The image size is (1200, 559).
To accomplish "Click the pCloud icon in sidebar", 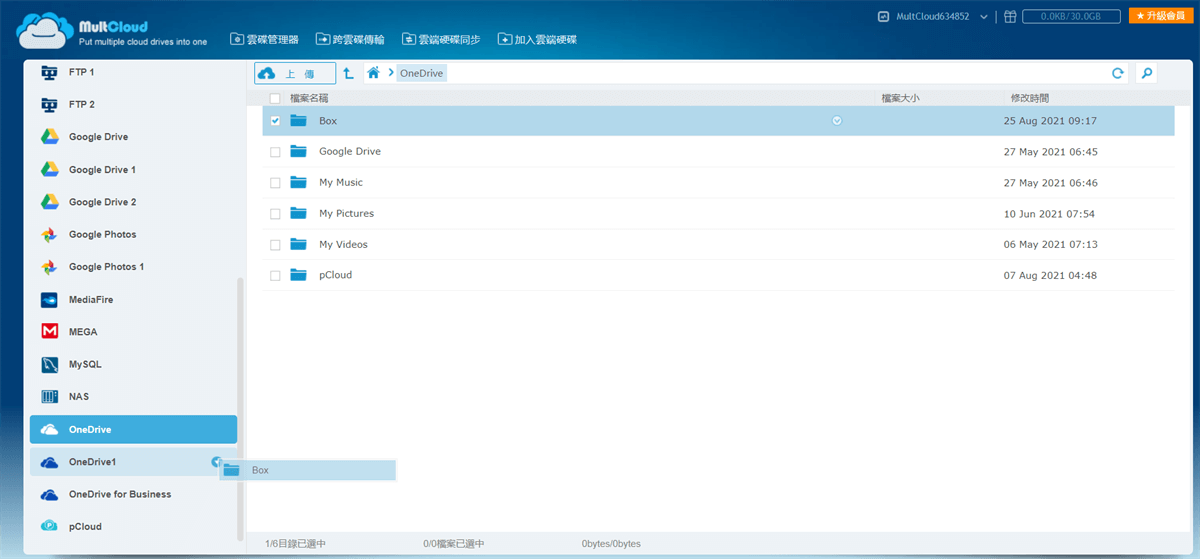I will (49, 526).
